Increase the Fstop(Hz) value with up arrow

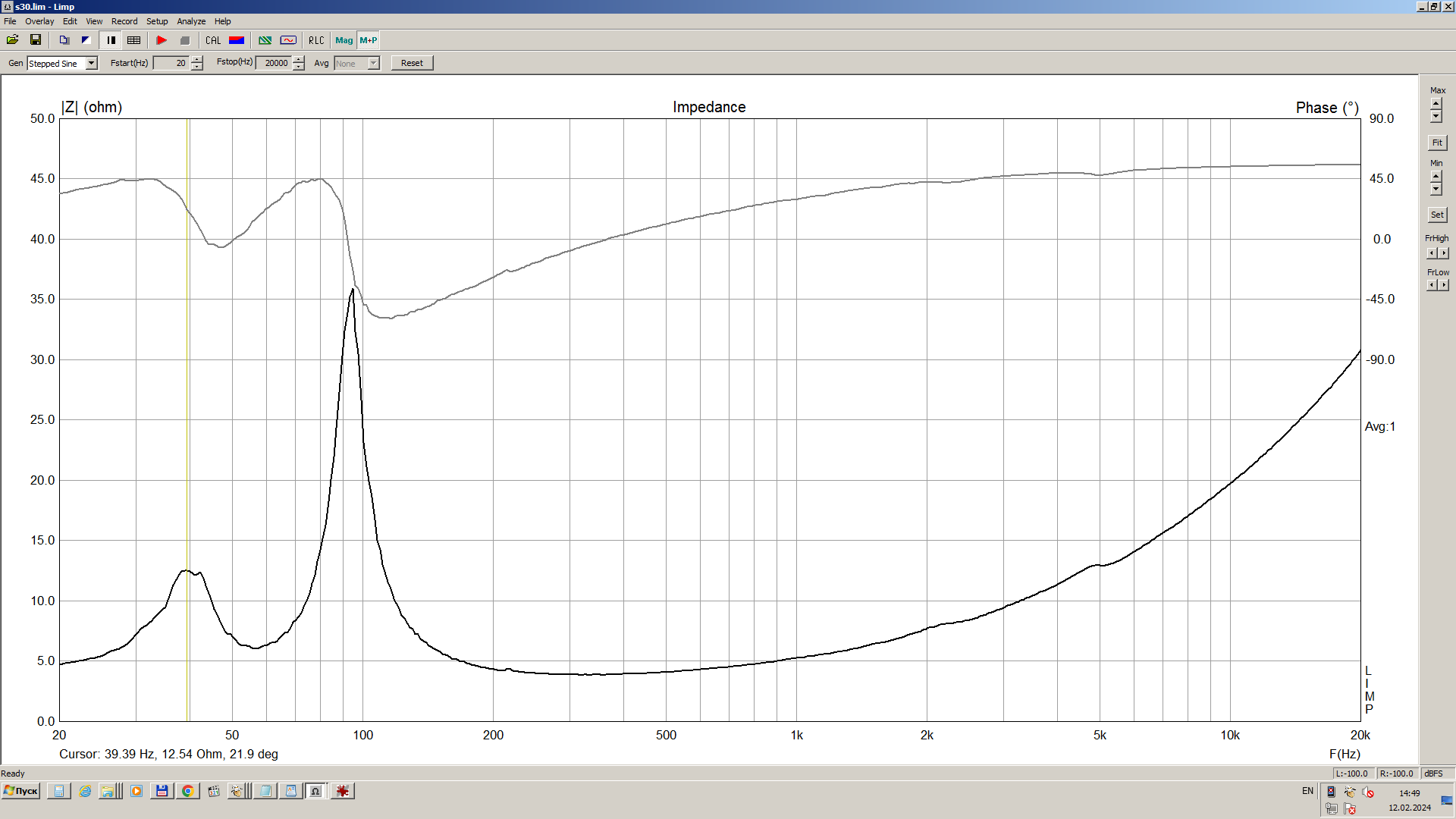click(299, 59)
